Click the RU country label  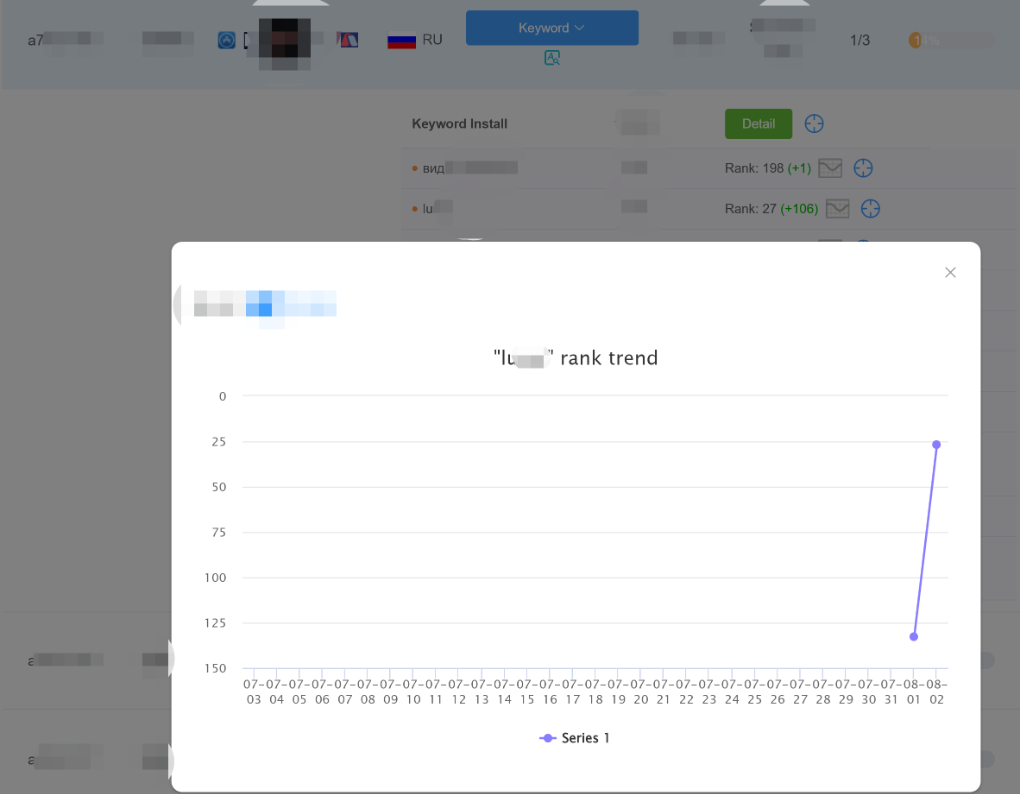pyautogui.click(x=432, y=40)
